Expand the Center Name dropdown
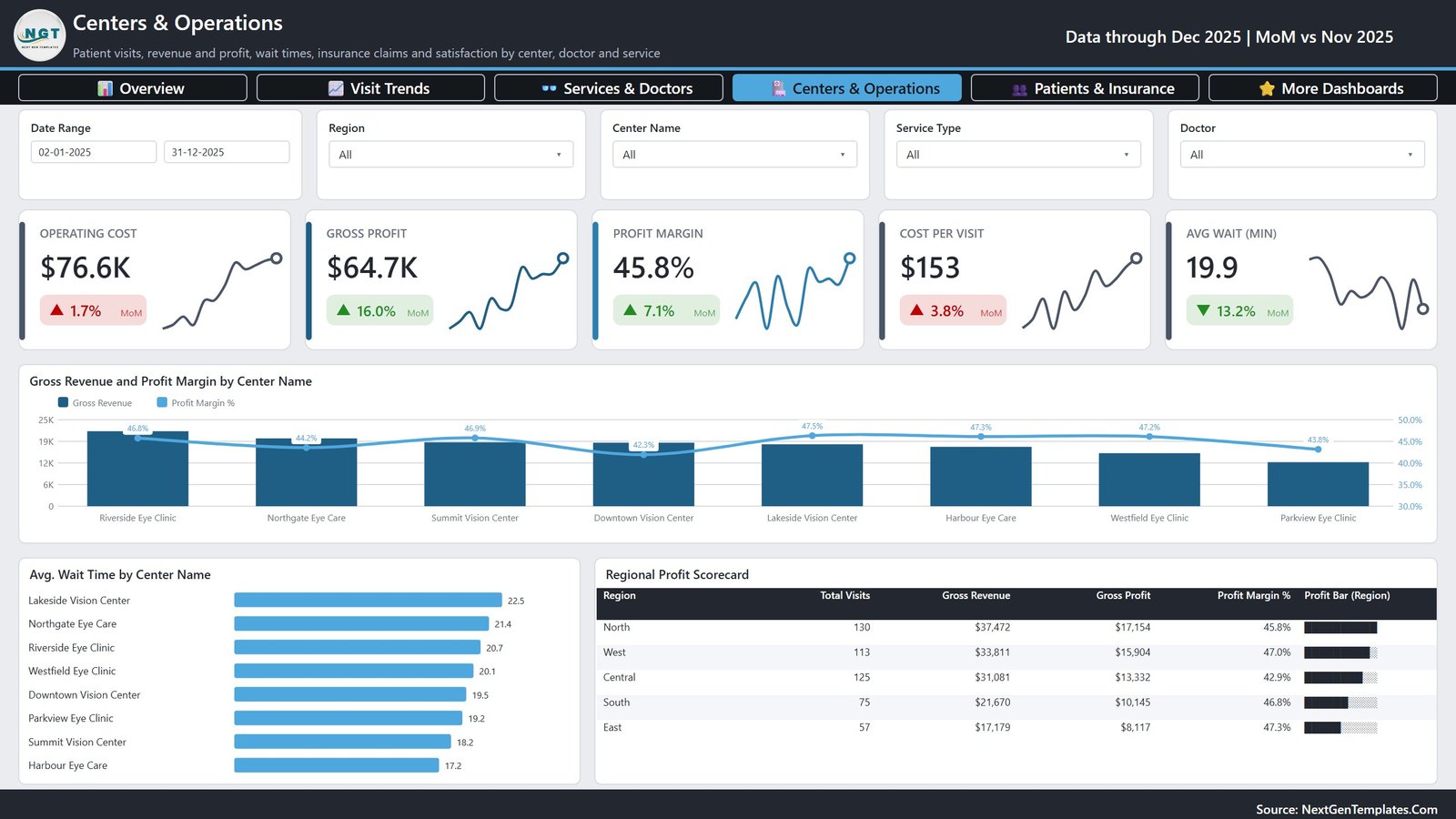This screenshot has height=819, width=1456. point(735,155)
